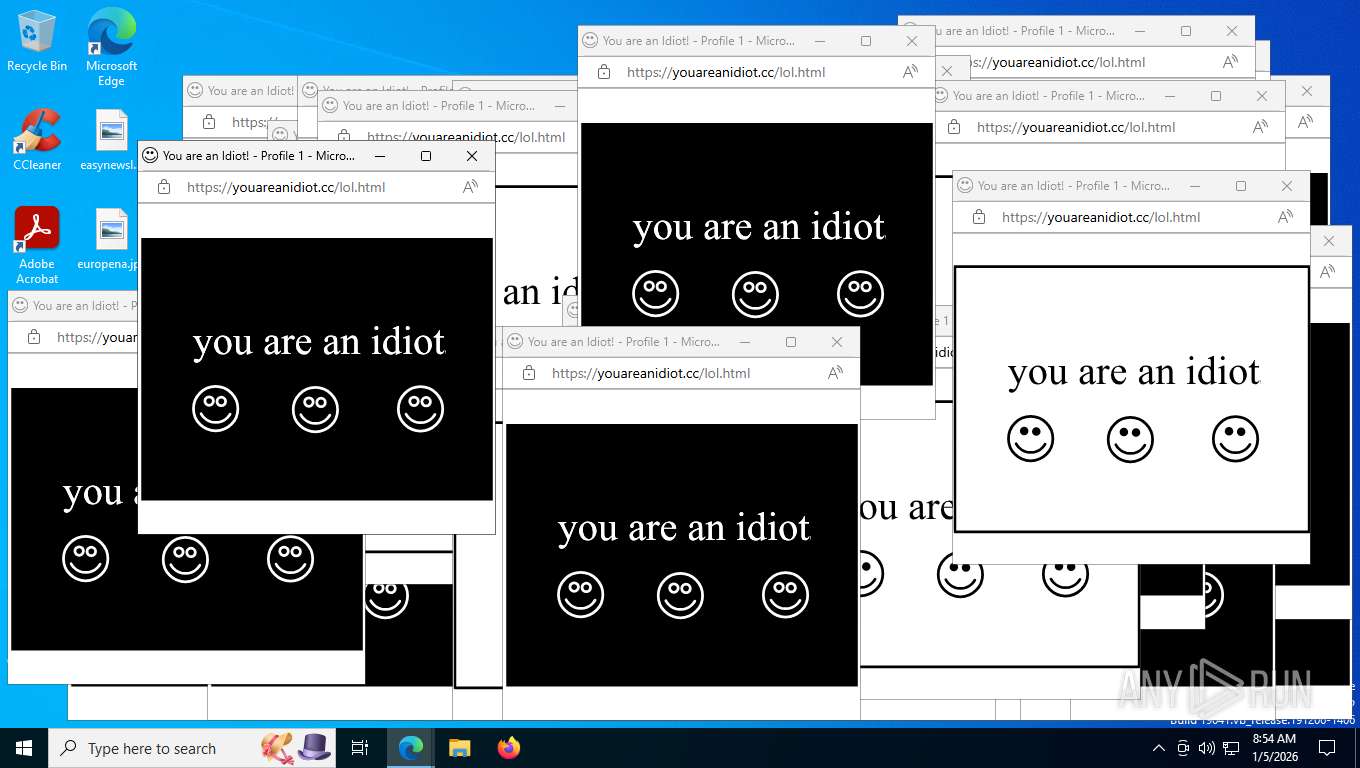Click smiley title icon of bottom-left window

(x=20, y=305)
